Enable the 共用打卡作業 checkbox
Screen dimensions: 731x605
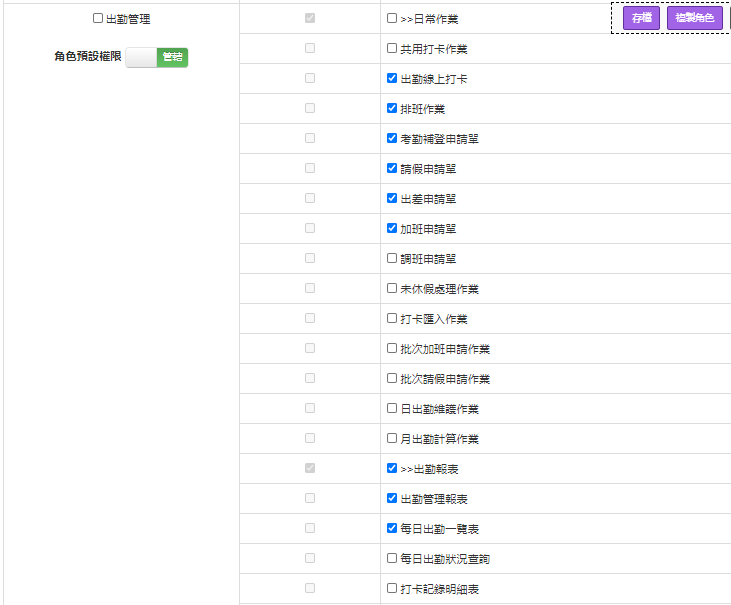392,48
